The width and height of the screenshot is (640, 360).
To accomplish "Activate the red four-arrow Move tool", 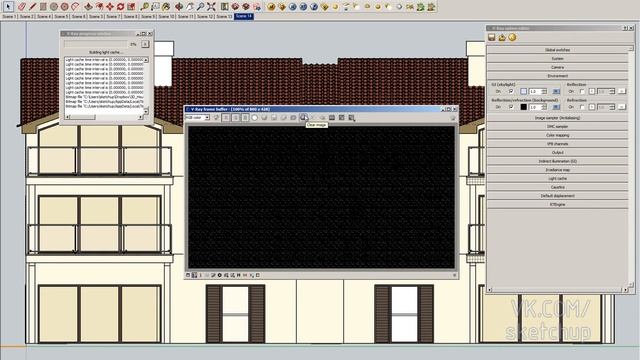I will click(x=110, y=7).
